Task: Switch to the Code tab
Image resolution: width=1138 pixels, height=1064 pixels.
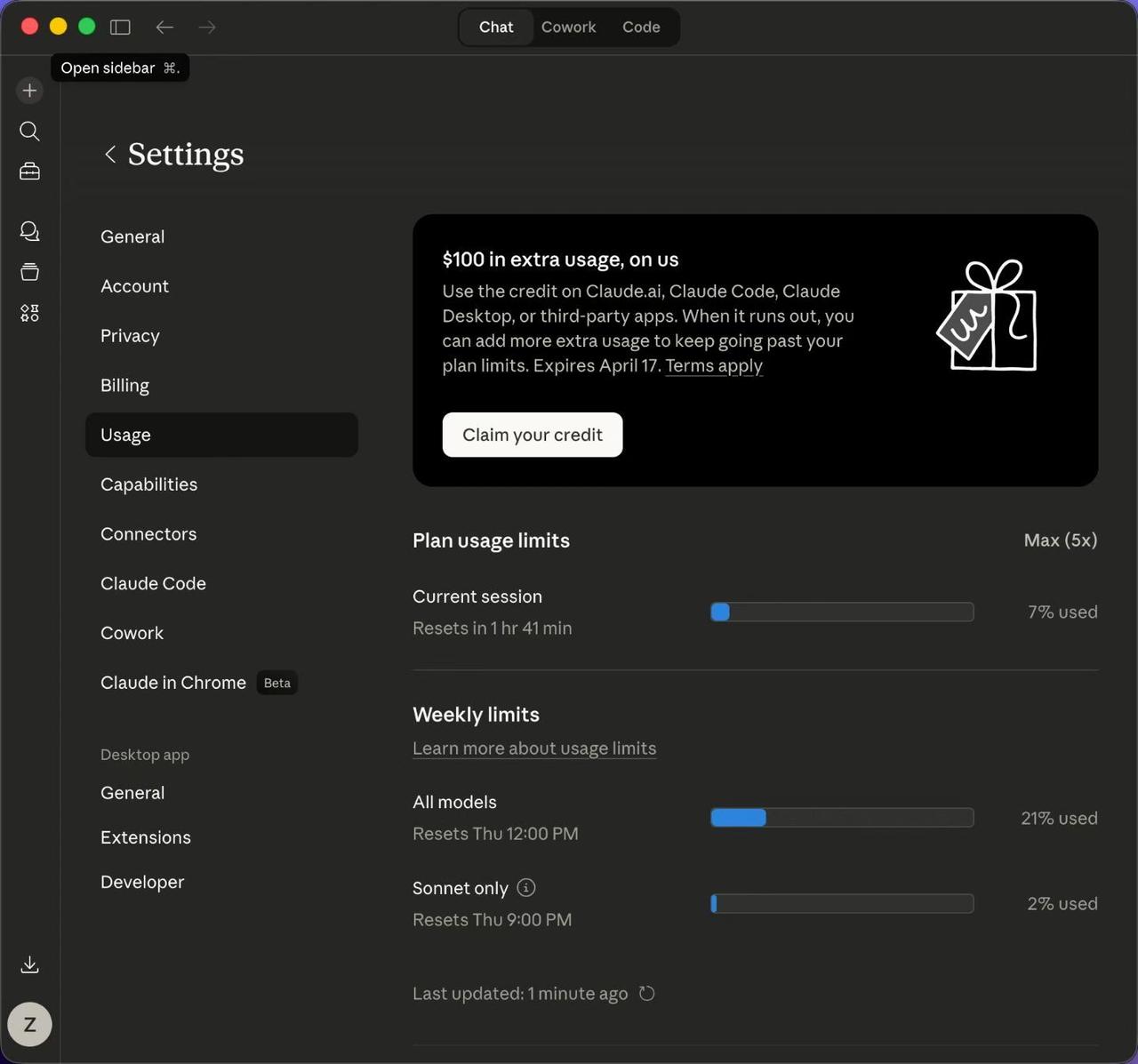Action: [641, 28]
